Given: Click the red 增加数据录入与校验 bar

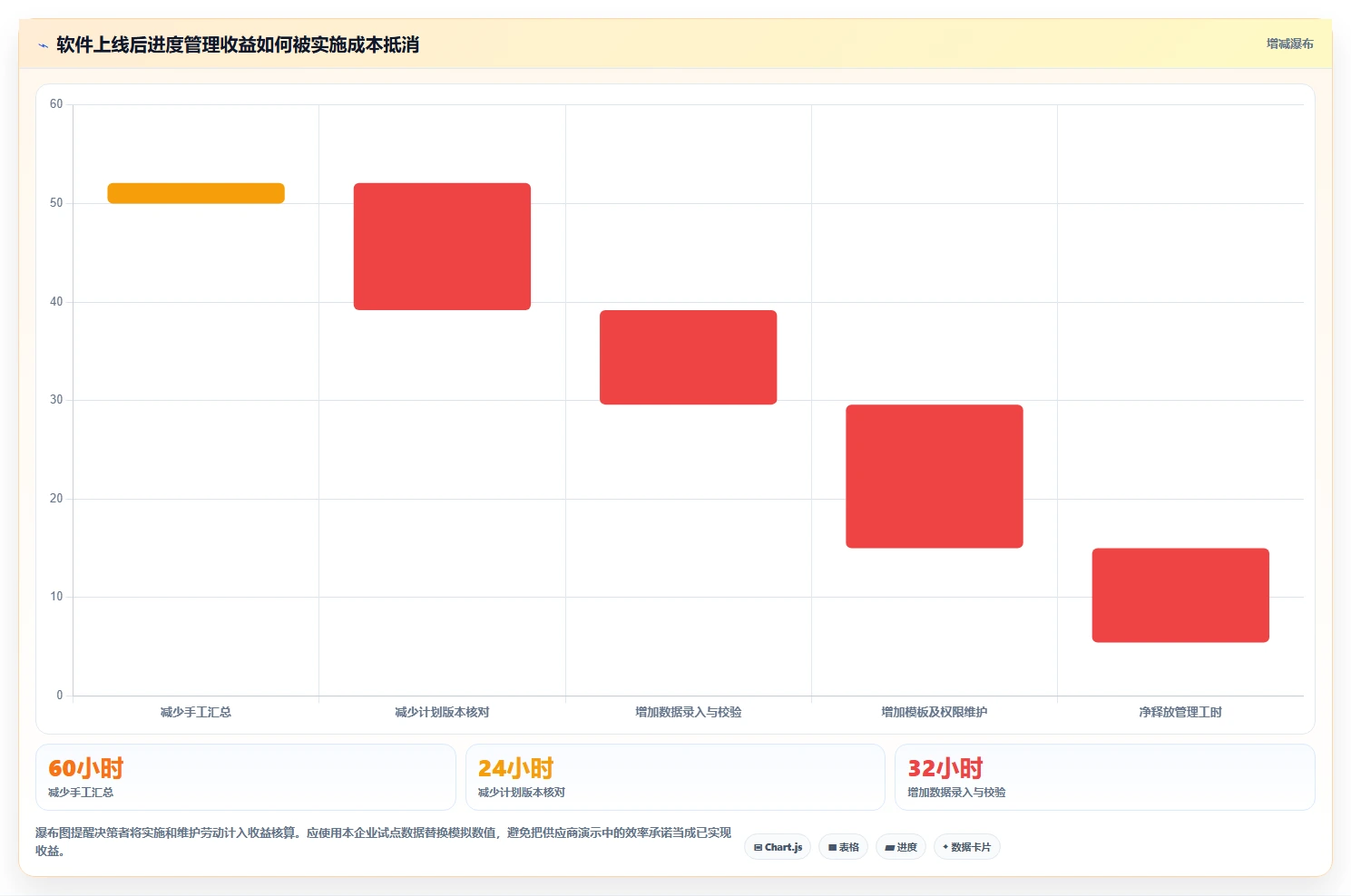Looking at the screenshot, I should tap(688, 357).
